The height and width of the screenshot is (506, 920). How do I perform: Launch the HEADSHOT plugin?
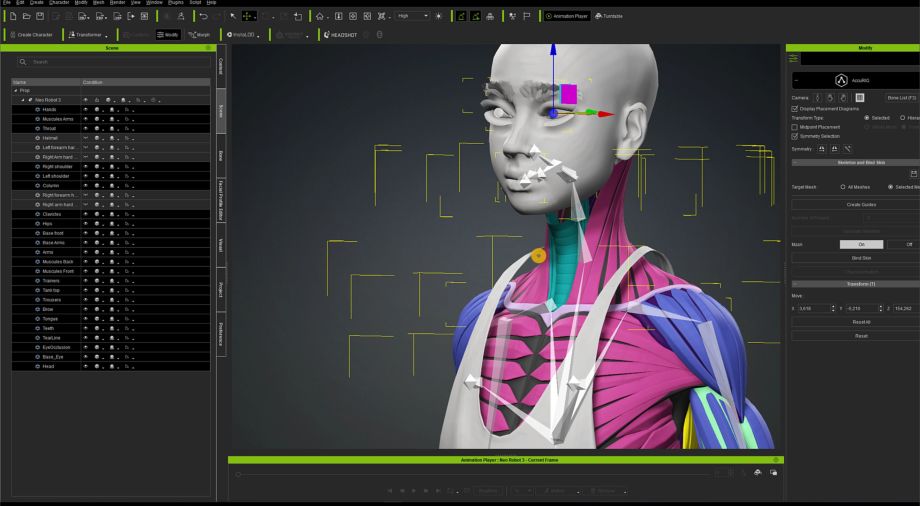[x=340, y=35]
